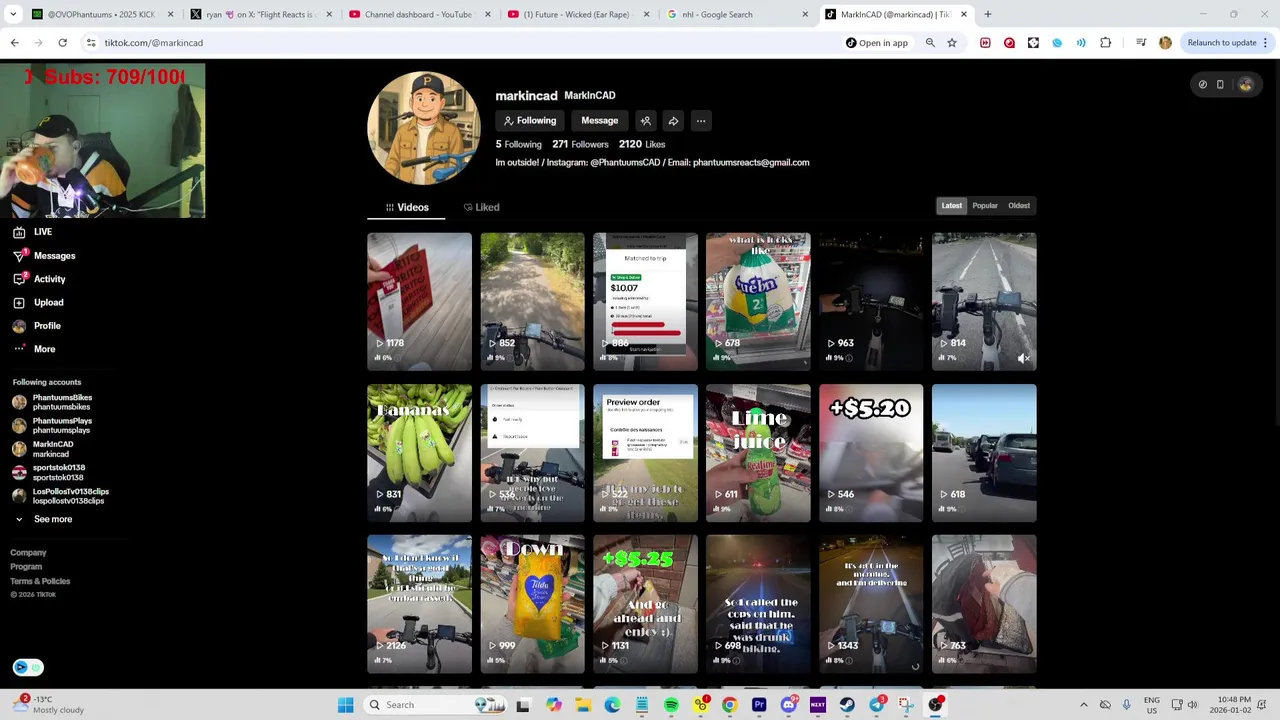Expand See more following accounts
The image size is (1280, 720).
[x=43, y=519]
